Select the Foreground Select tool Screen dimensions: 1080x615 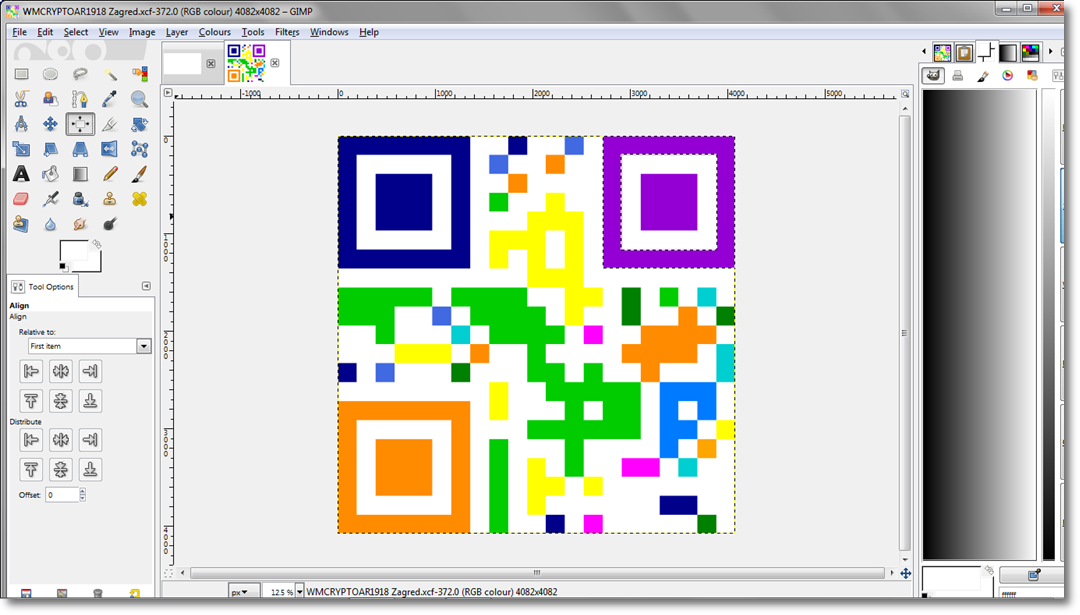pyautogui.click(x=50, y=99)
